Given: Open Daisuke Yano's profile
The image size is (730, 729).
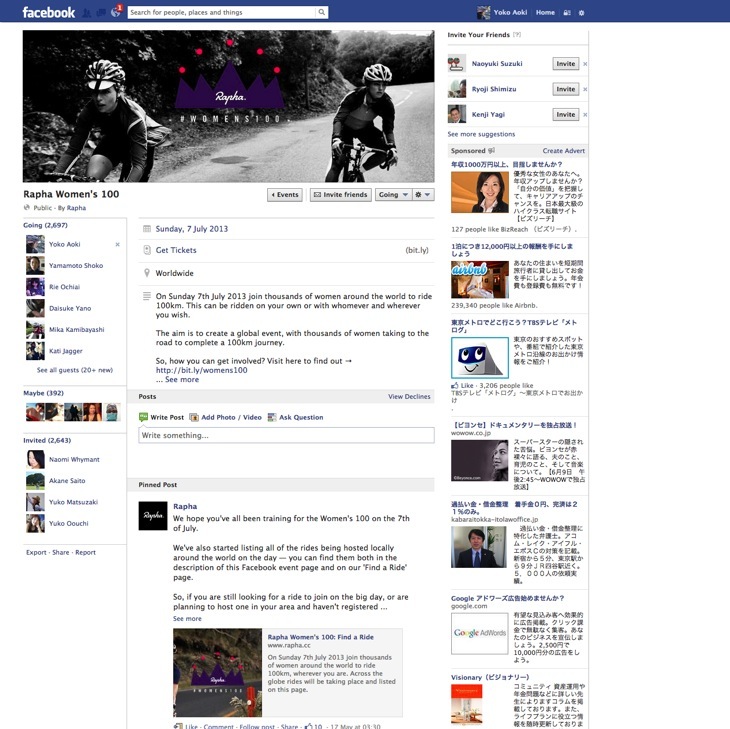Looking at the screenshot, I should point(70,308).
